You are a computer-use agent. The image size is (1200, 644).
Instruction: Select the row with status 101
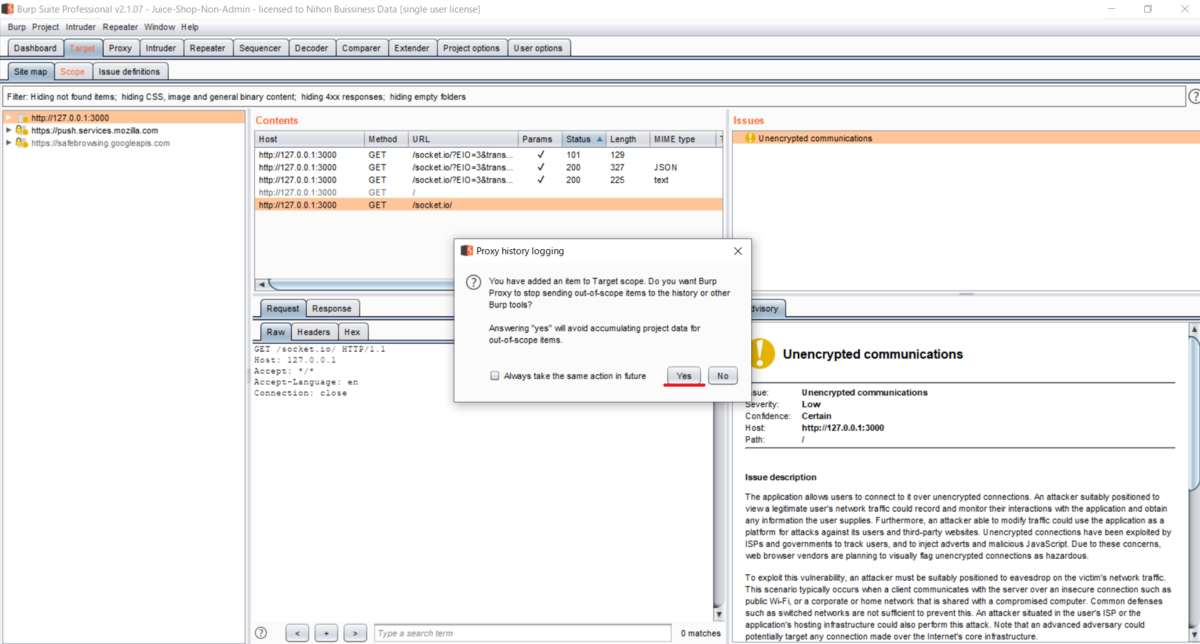(488, 155)
